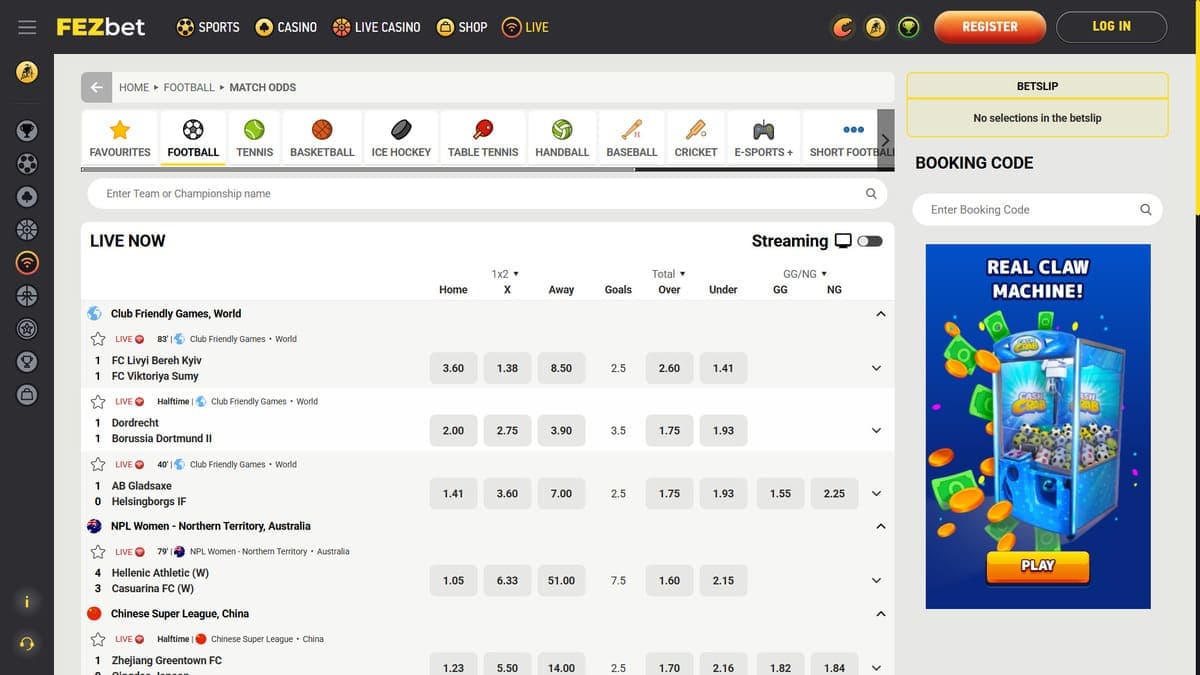This screenshot has height=675, width=1200.
Task: Click orange flame icon in header
Action: [844, 27]
